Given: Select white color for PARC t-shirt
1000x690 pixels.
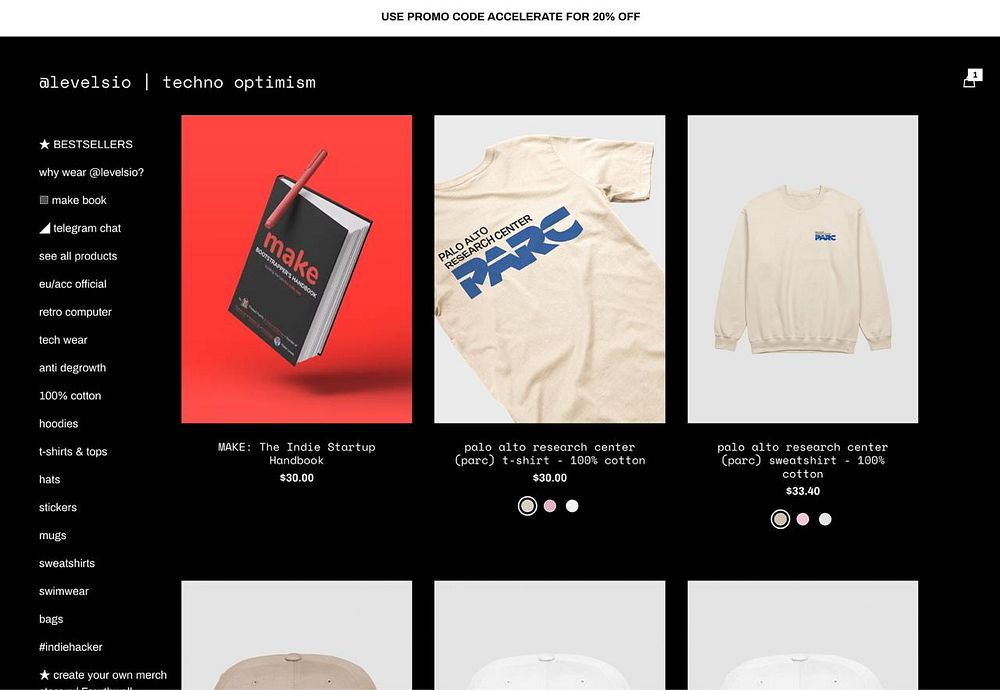Looking at the screenshot, I should (x=572, y=506).
